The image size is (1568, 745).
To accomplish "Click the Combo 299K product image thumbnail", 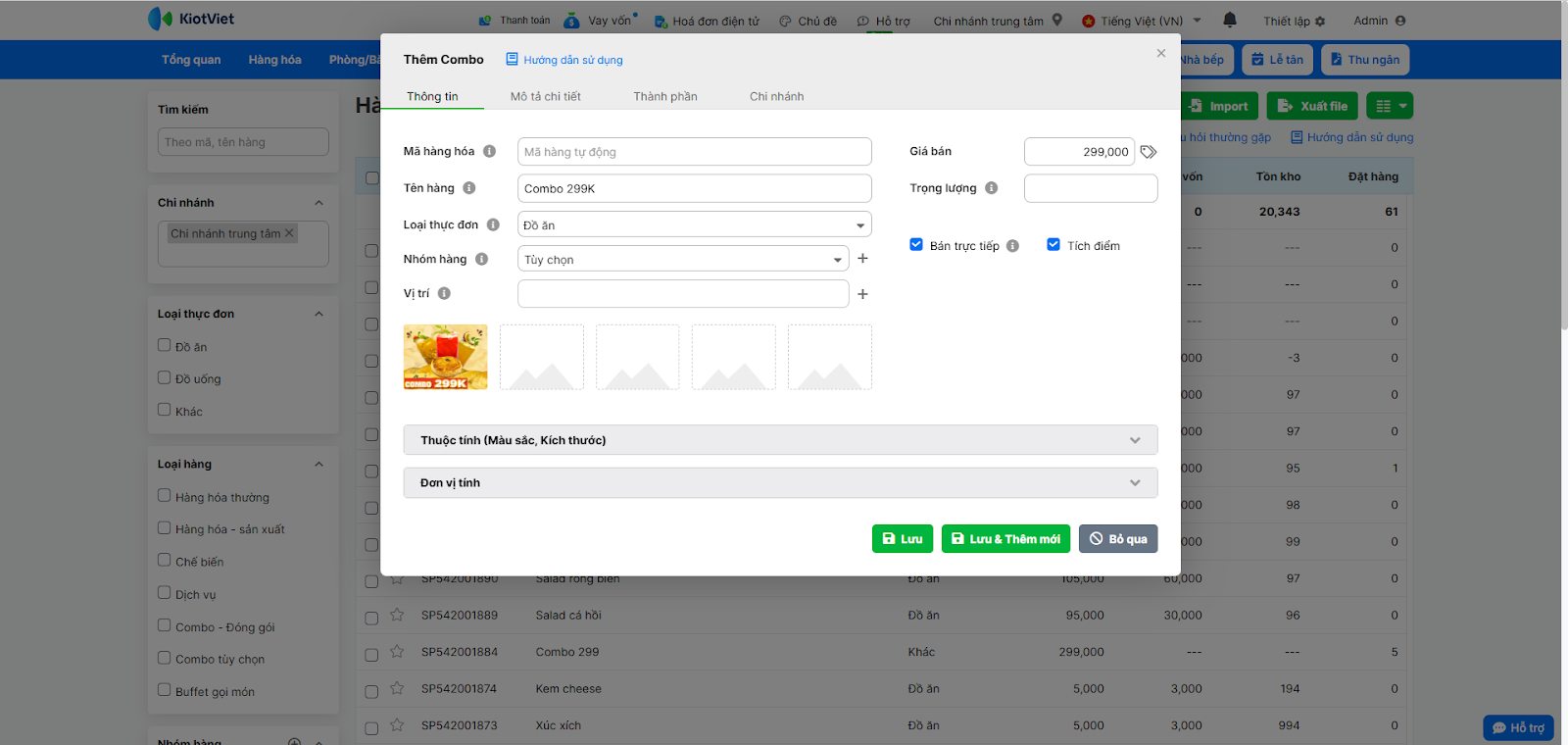I will point(445,357).
